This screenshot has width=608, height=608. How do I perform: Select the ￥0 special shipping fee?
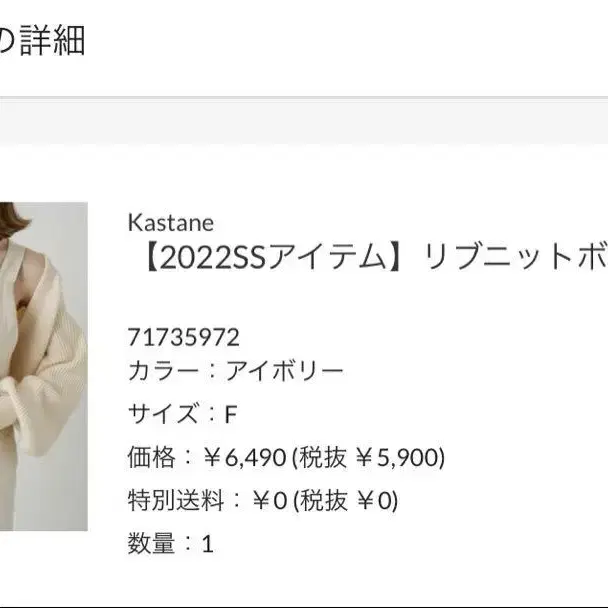pos(270,501)
